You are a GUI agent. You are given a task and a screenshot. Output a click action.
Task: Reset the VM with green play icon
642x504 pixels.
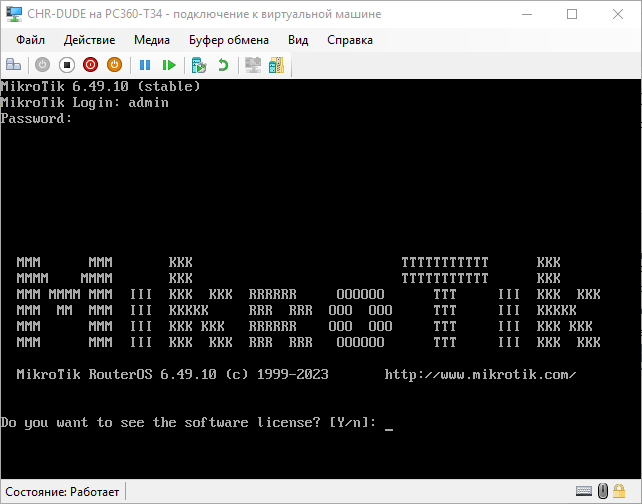coord(169,65)
